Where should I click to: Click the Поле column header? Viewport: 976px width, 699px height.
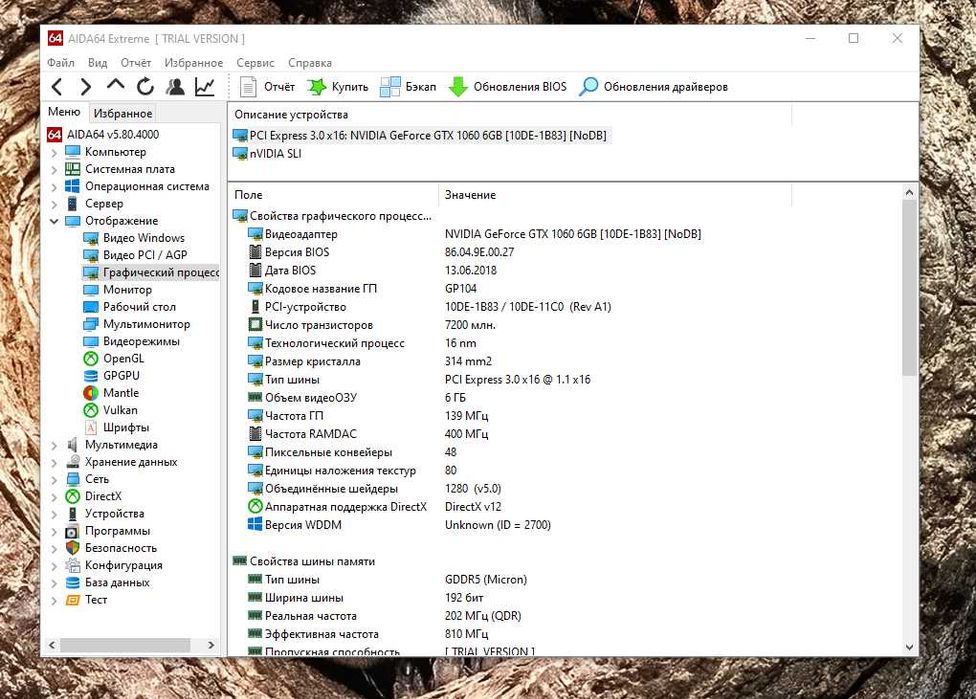(333, 195)
